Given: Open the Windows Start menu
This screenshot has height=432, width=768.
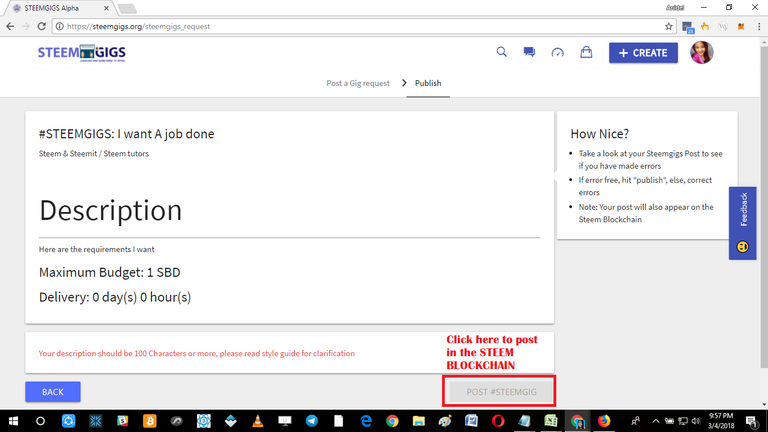Looking at the screenshot, I should click(13, 421).
